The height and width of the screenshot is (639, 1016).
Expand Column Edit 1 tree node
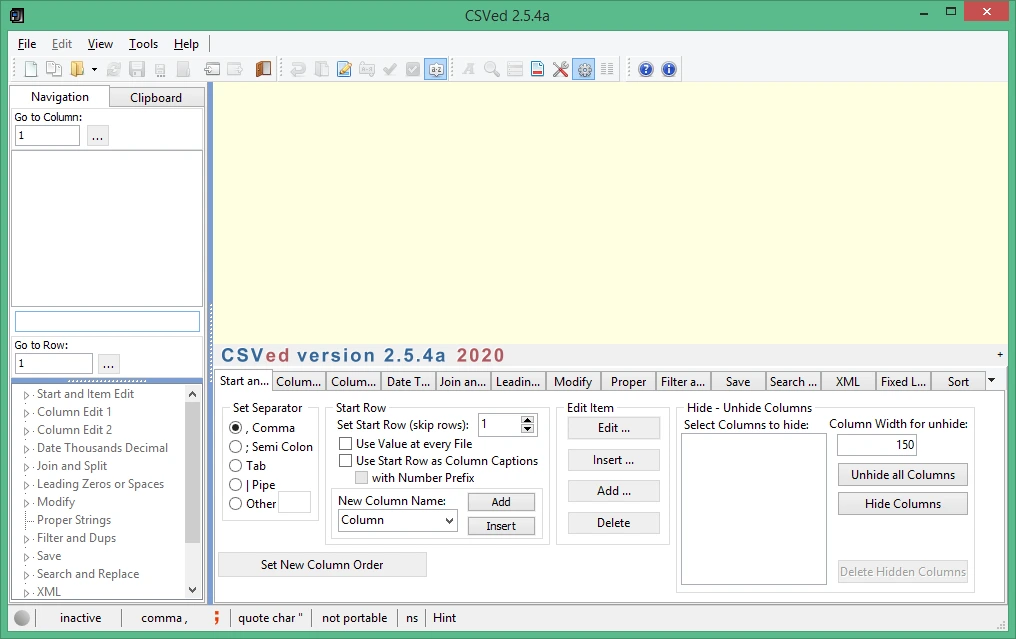click(27, 413)
